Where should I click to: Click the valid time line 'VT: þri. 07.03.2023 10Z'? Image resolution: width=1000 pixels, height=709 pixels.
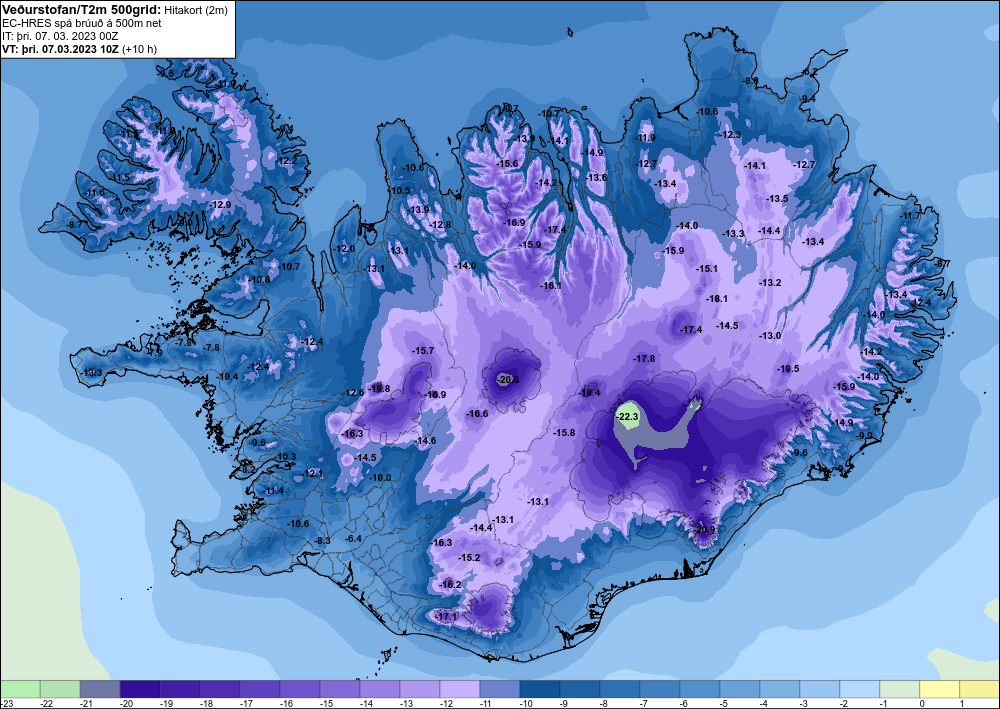pos(60,49)
